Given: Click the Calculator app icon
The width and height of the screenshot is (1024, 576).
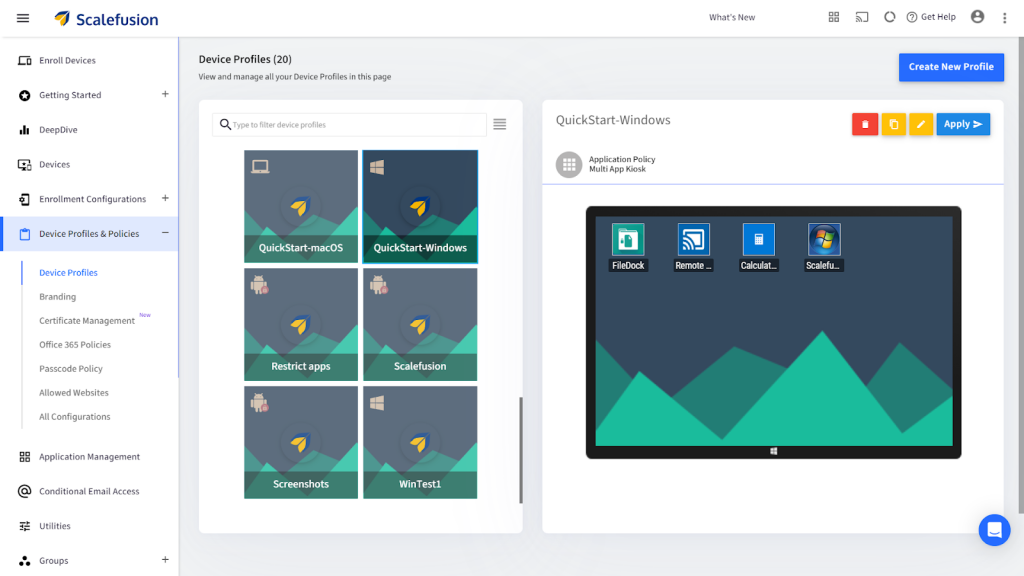Looking at the screenshot, I should pyautogui.click(x=758, y=240).
